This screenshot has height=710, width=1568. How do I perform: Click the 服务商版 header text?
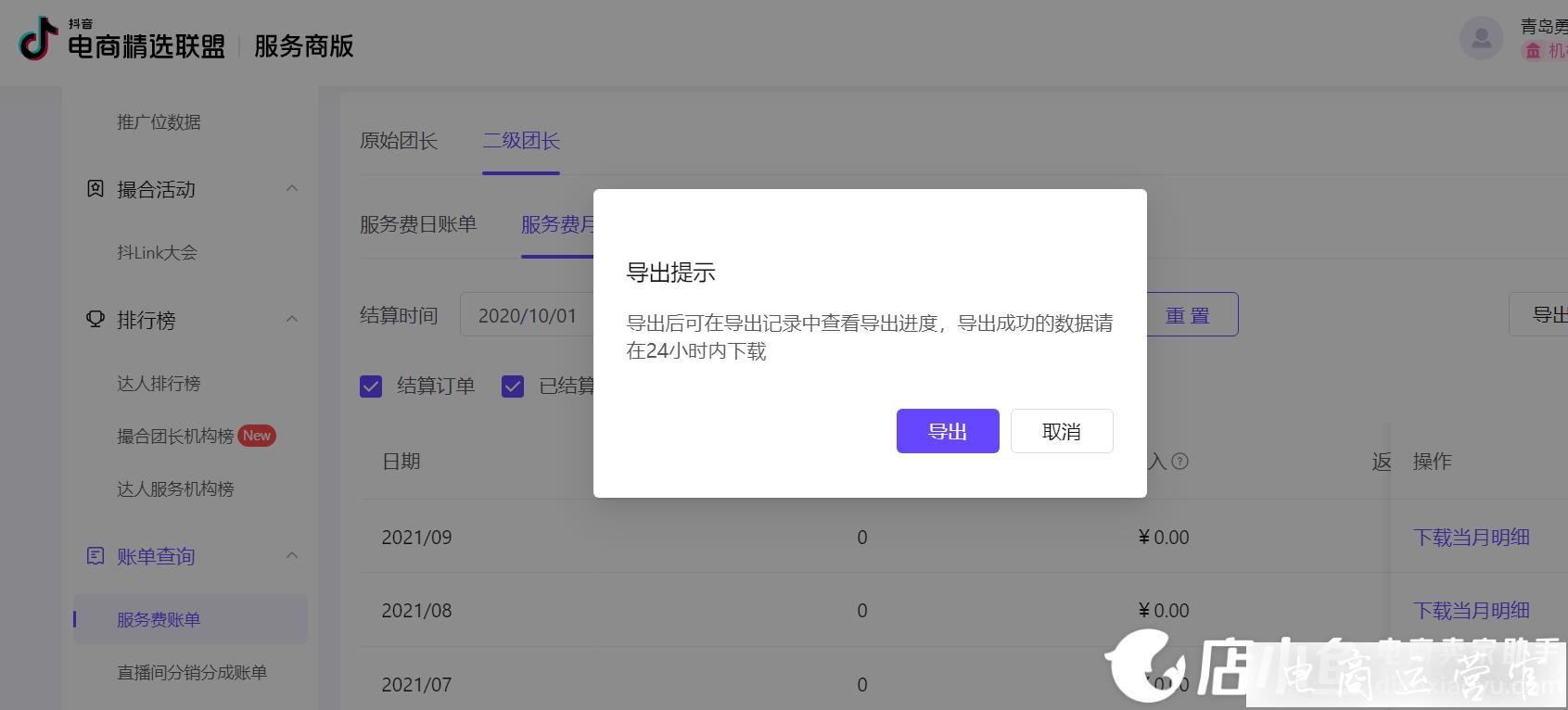click(304, 46)
